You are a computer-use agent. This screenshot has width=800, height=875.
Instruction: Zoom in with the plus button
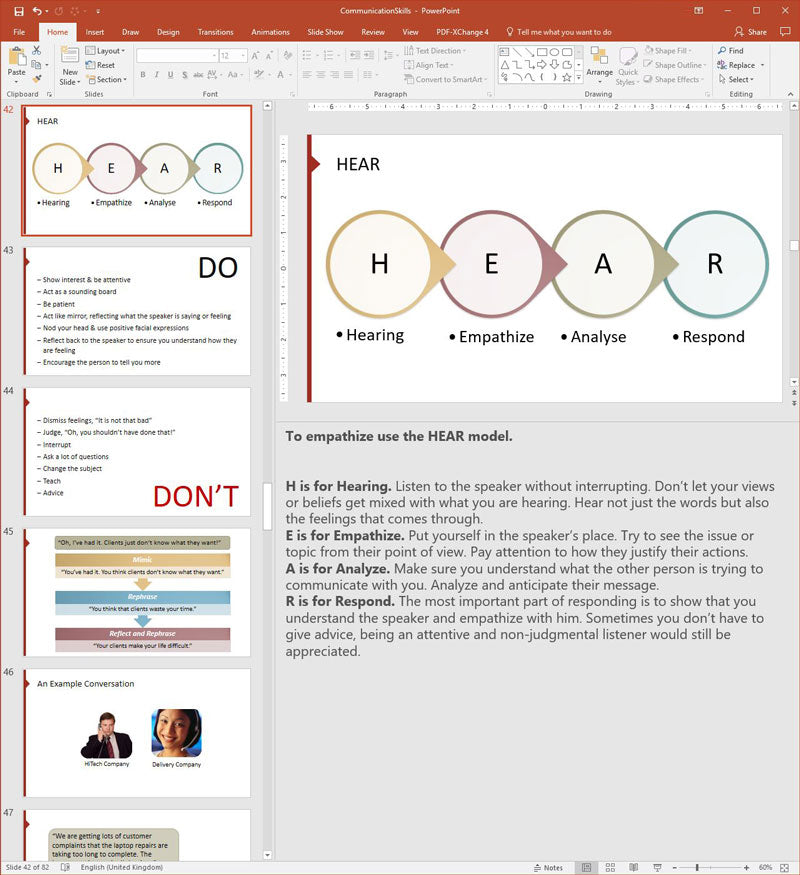(x=746, y=867)
